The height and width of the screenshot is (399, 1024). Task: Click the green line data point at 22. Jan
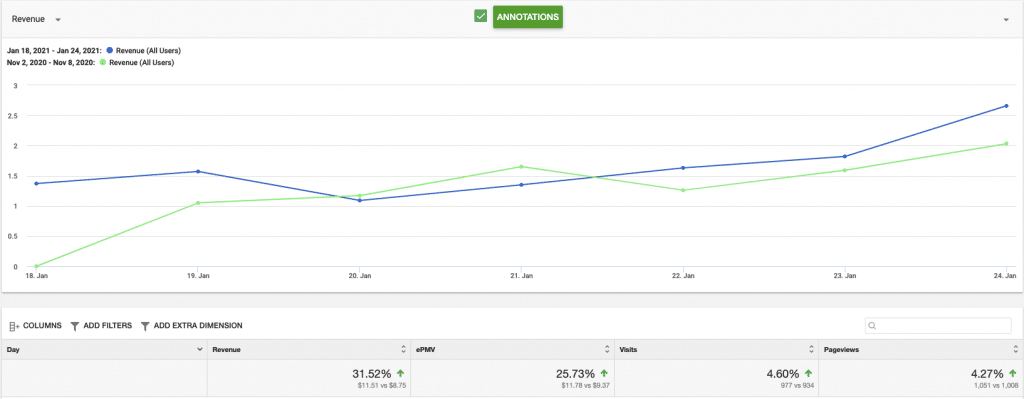(683, 190)
